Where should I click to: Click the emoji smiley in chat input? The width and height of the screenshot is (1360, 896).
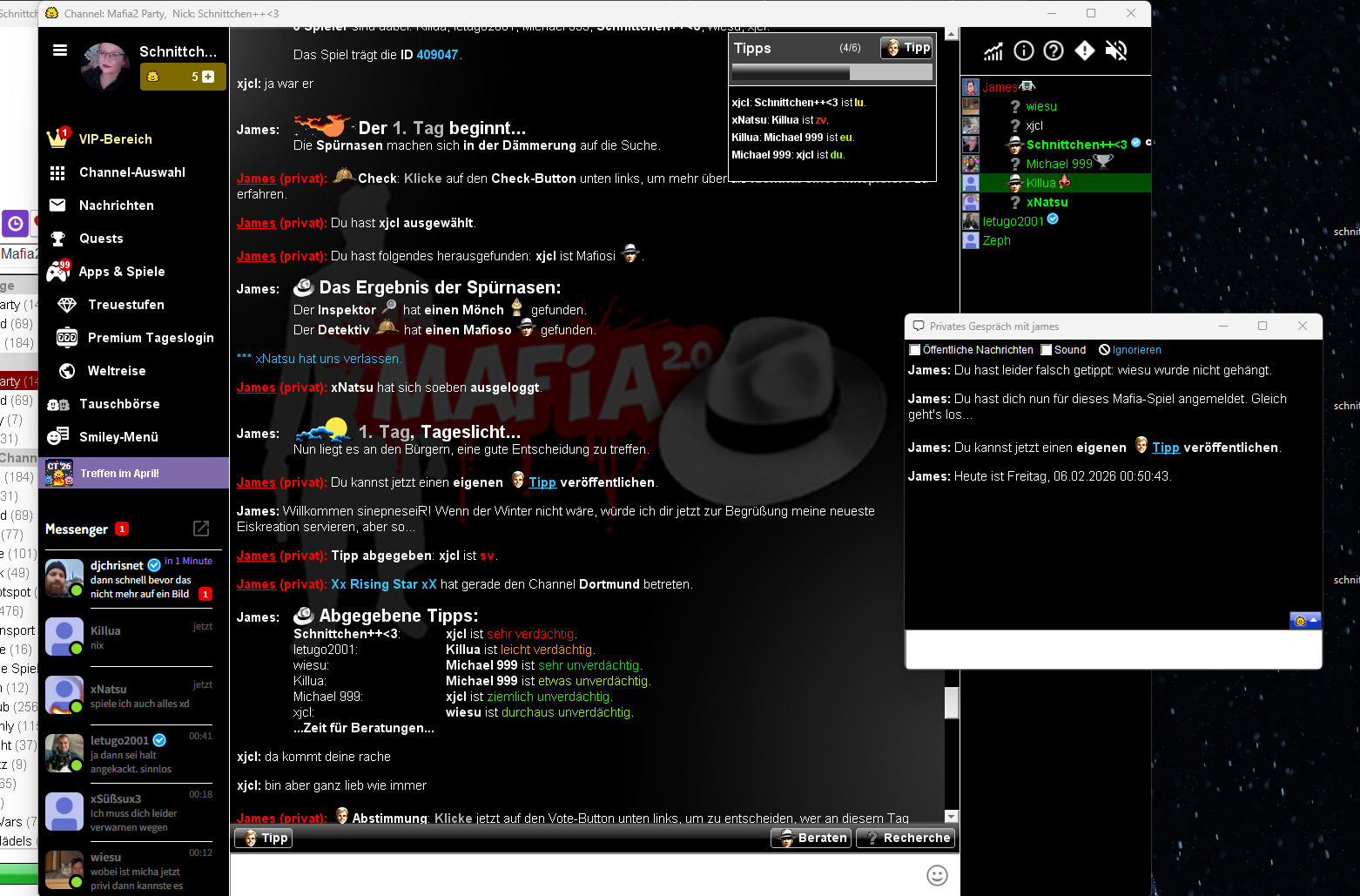point(937,875)
